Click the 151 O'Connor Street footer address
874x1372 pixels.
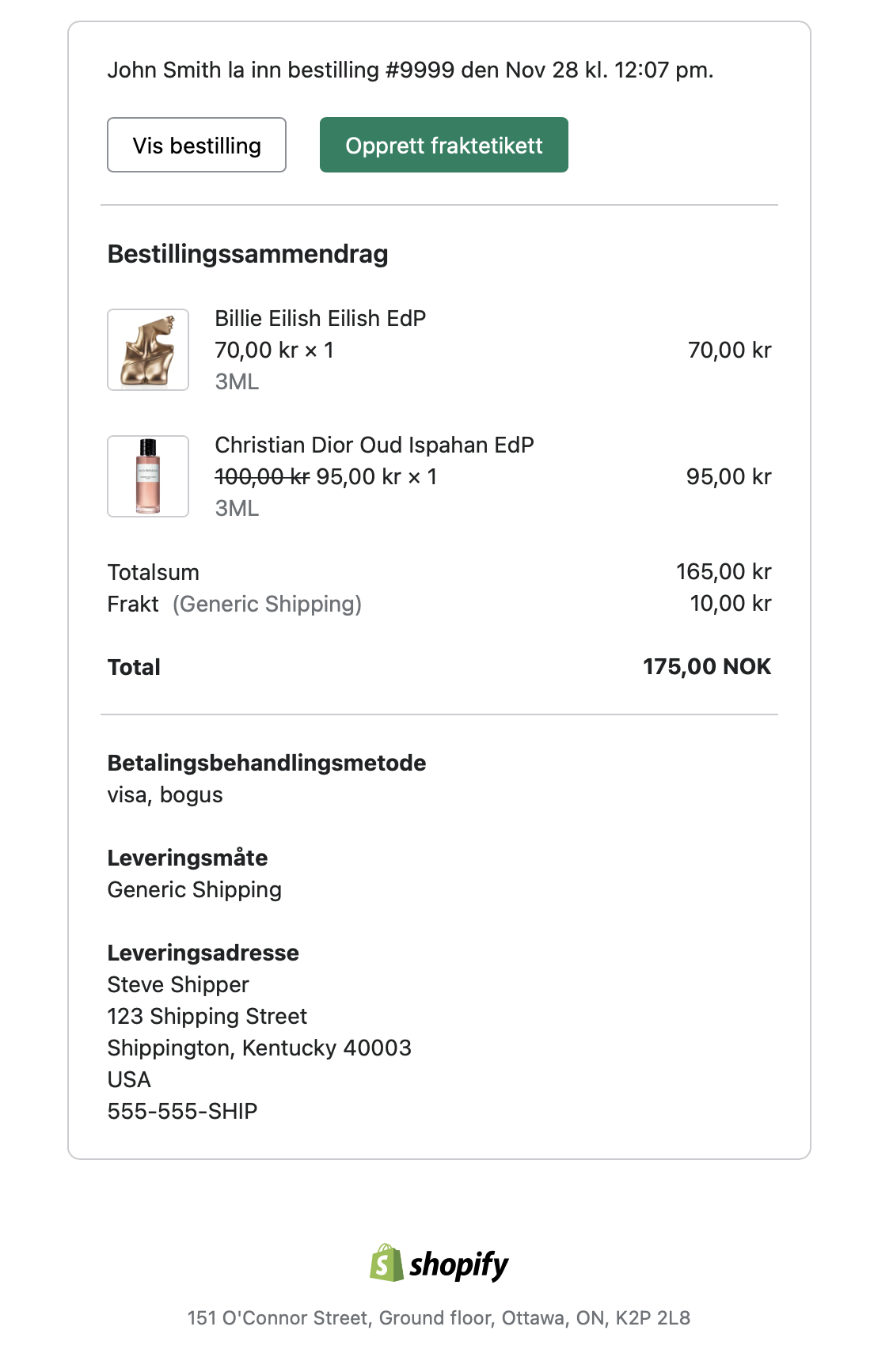pos(439,1317)
